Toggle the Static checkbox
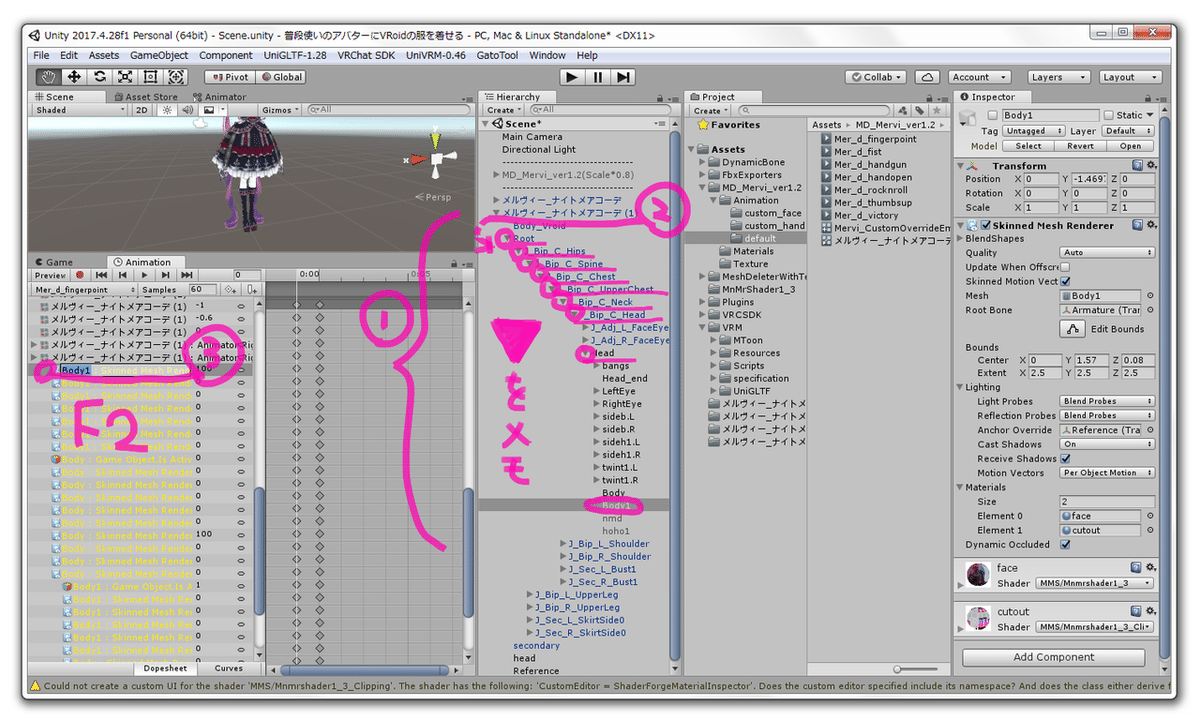The height and width of the screenshot is (721, 1200). 1107,116
